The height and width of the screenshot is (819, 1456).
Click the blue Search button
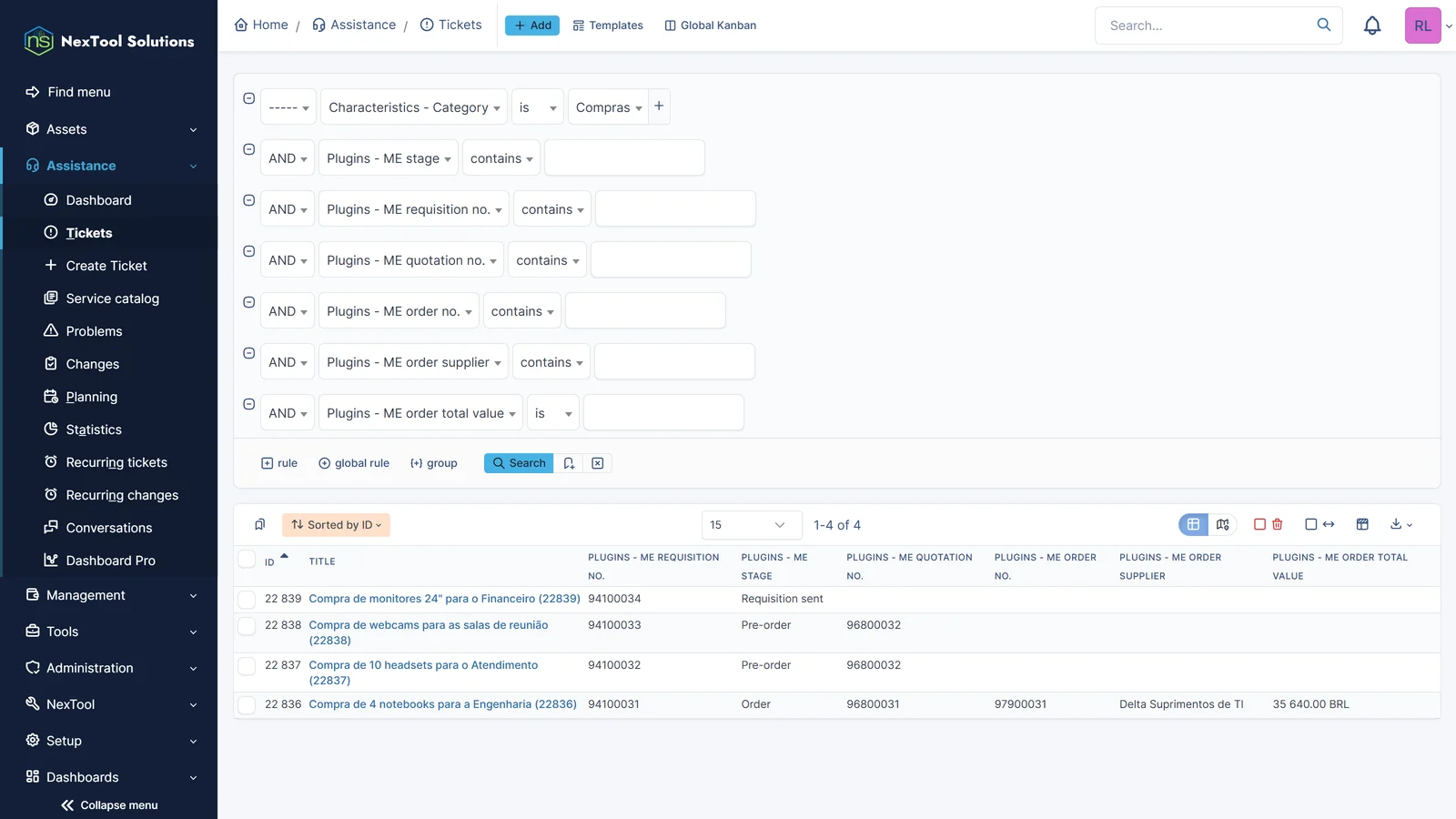(519, 463)
